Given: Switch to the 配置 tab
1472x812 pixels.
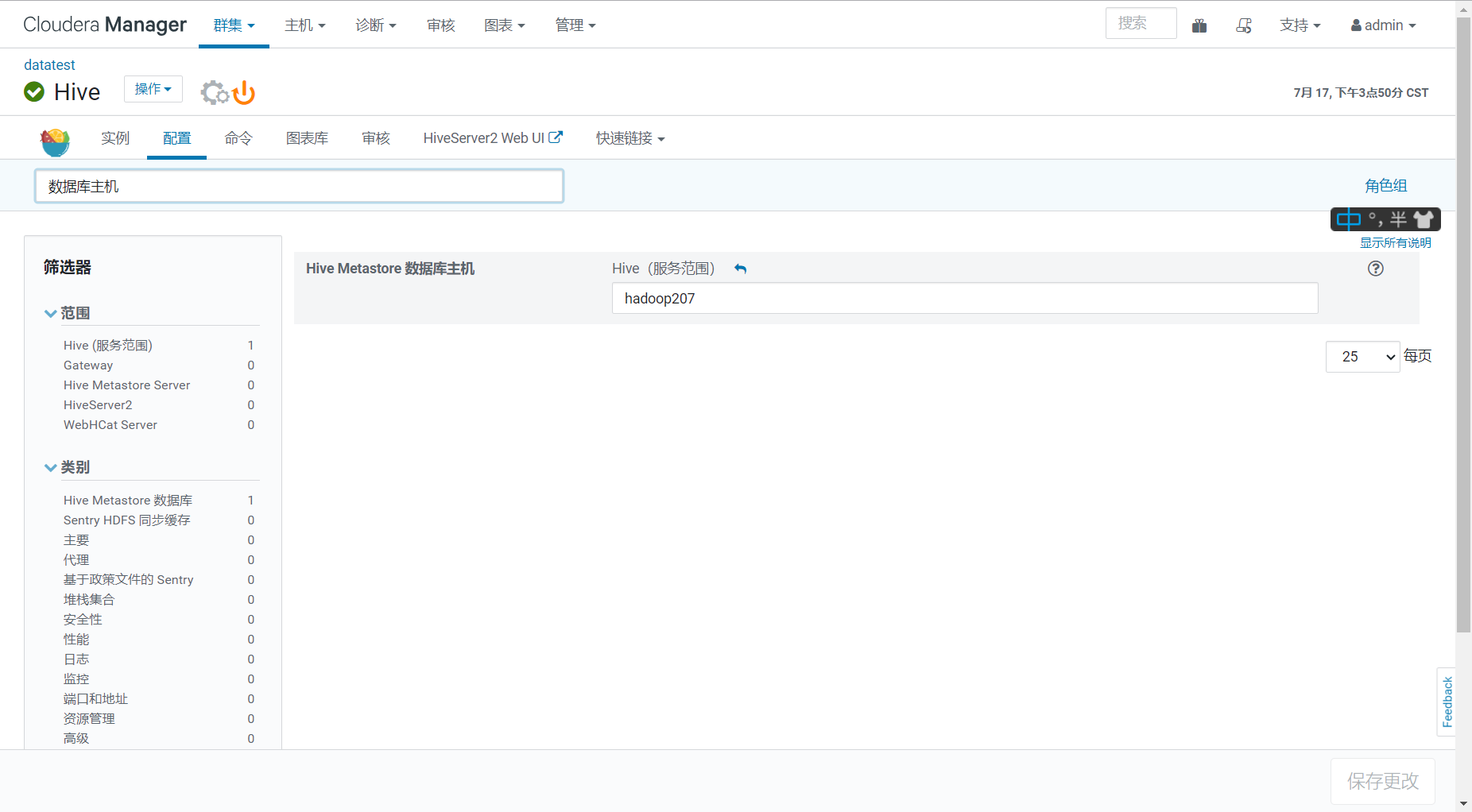Looking at the screenshot, I should (176, 138).
